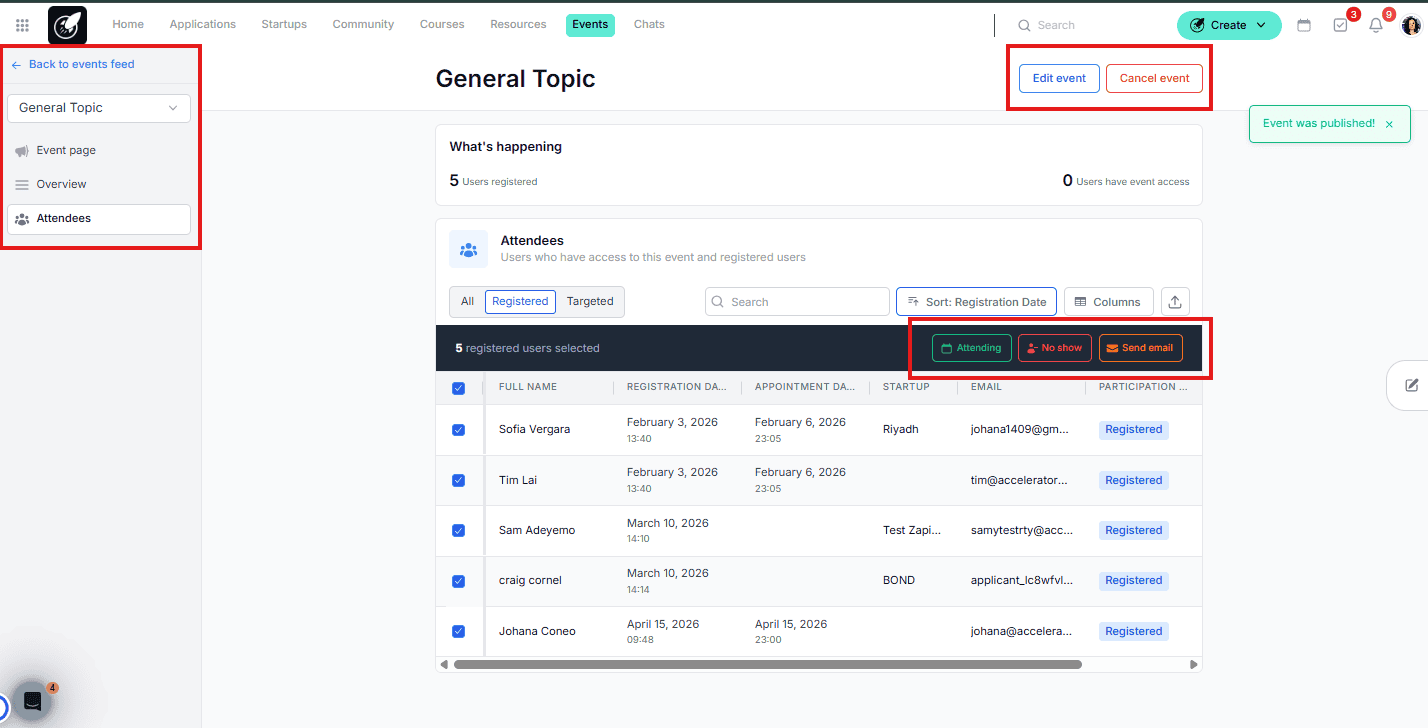Click the edit note floating icon

point(1411,386)
